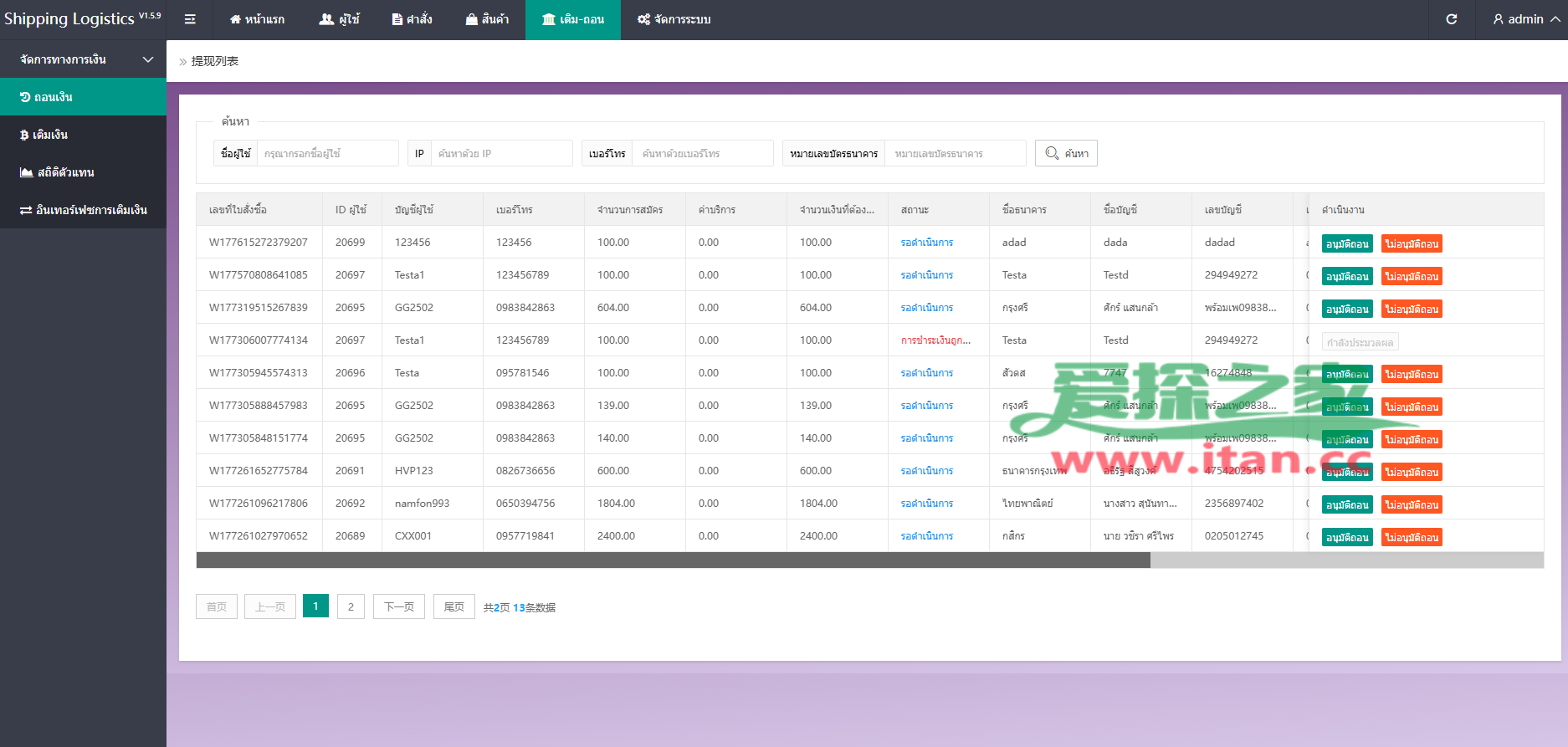Open the ผู้ใช้ users menu

pos(339,19)
